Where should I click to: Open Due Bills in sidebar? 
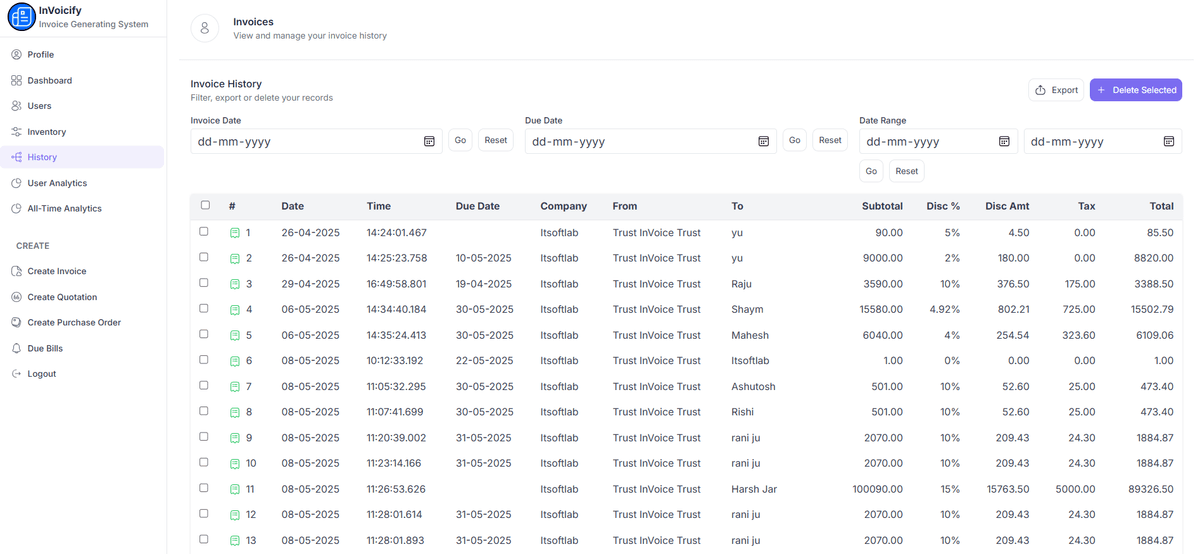pyautogui.click(x=82, y=348)
